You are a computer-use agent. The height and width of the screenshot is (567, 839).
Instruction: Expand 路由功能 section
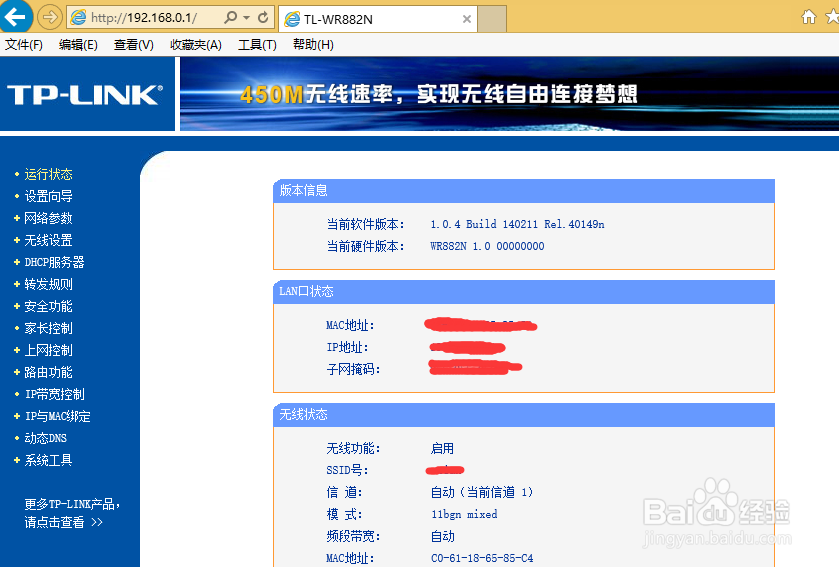pyautogui.click(x=48, y=372)
